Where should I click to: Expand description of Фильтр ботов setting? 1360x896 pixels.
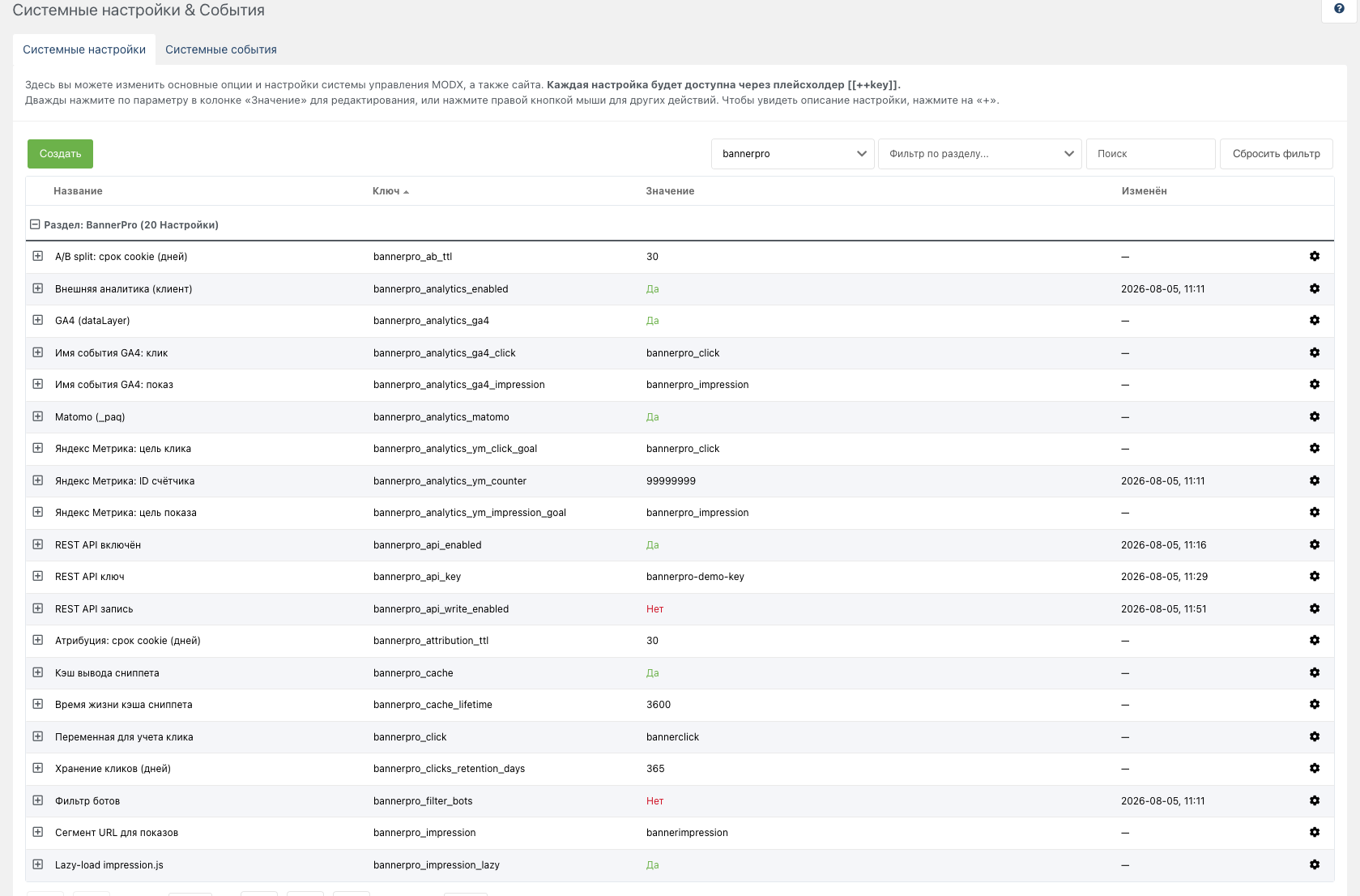tap(37, 800)
